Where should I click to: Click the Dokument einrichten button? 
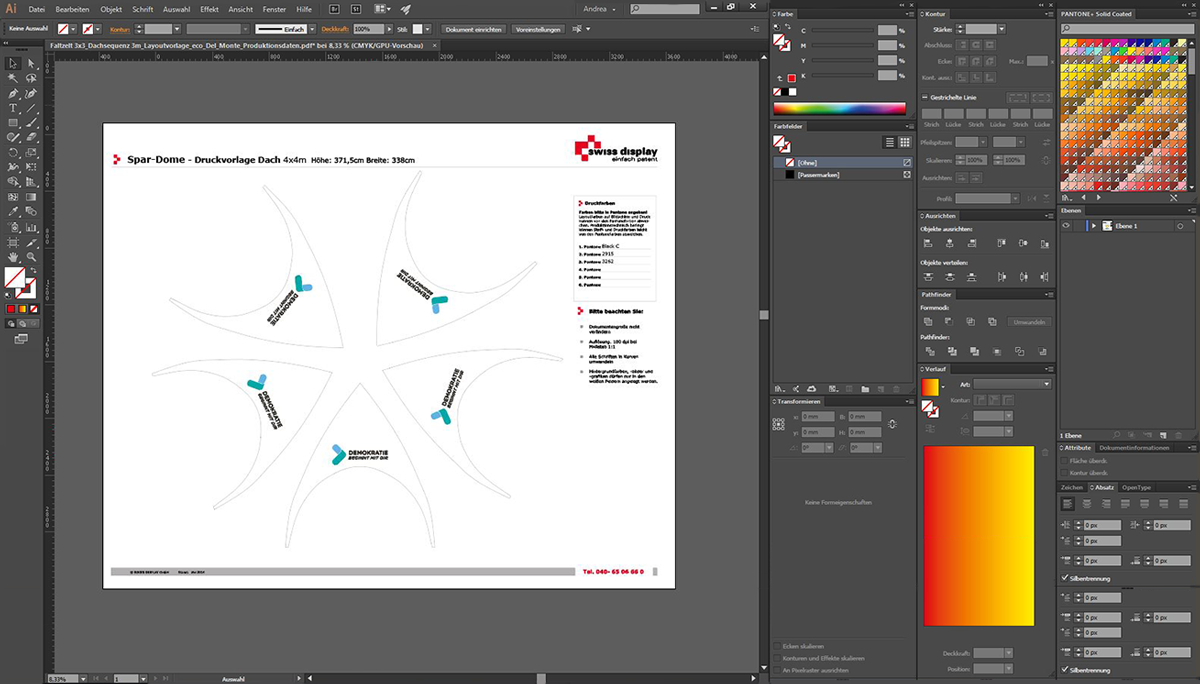click(x=474, y=30)
